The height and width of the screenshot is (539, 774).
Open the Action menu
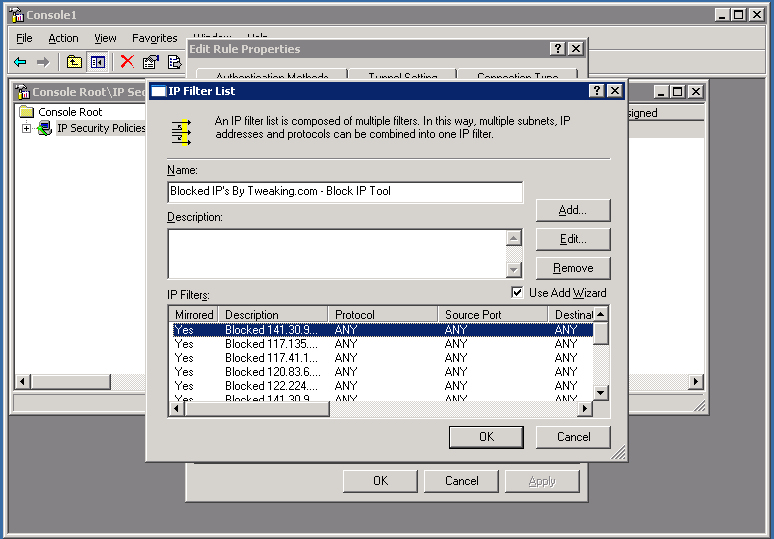[63, 38]
